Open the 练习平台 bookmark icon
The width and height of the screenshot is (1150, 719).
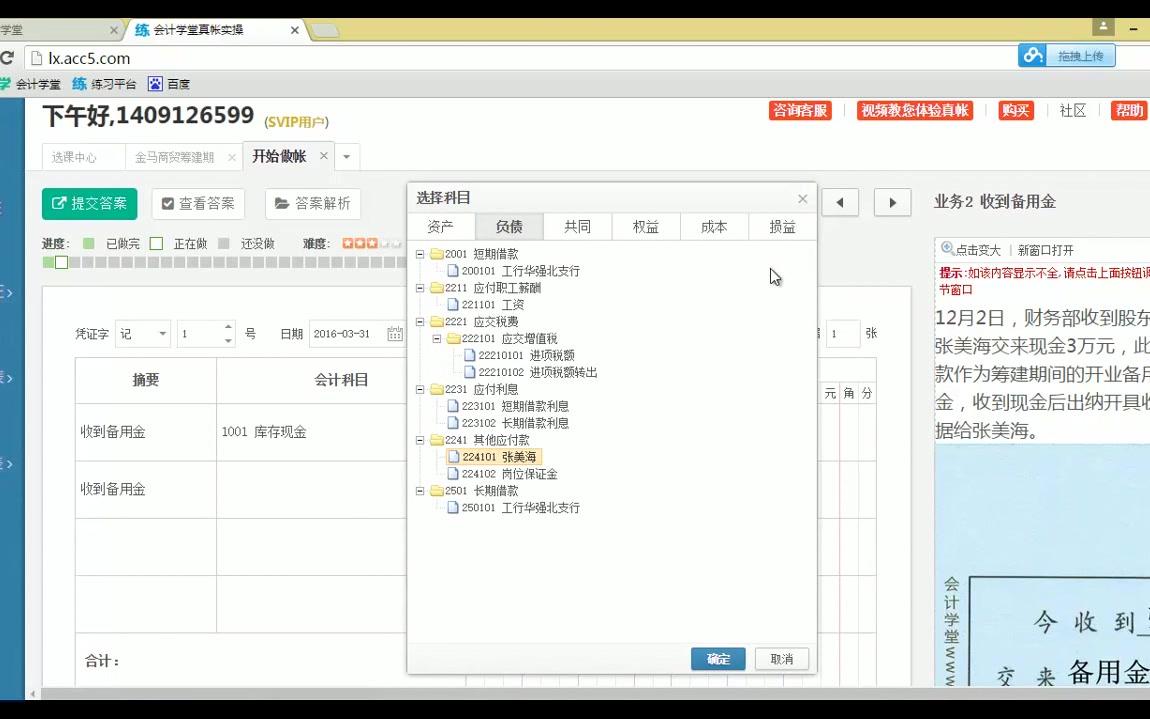(x=76, y=83)
